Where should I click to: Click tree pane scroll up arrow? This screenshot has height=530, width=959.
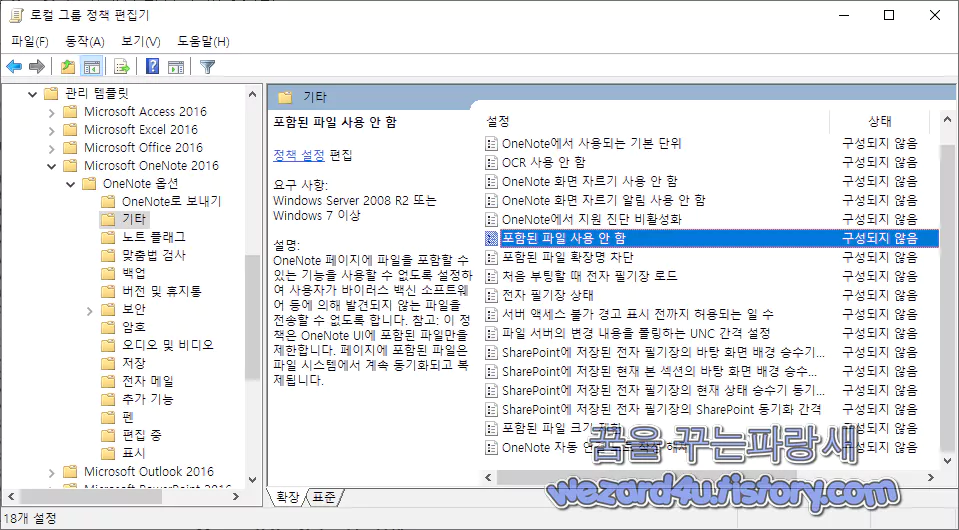253,94
